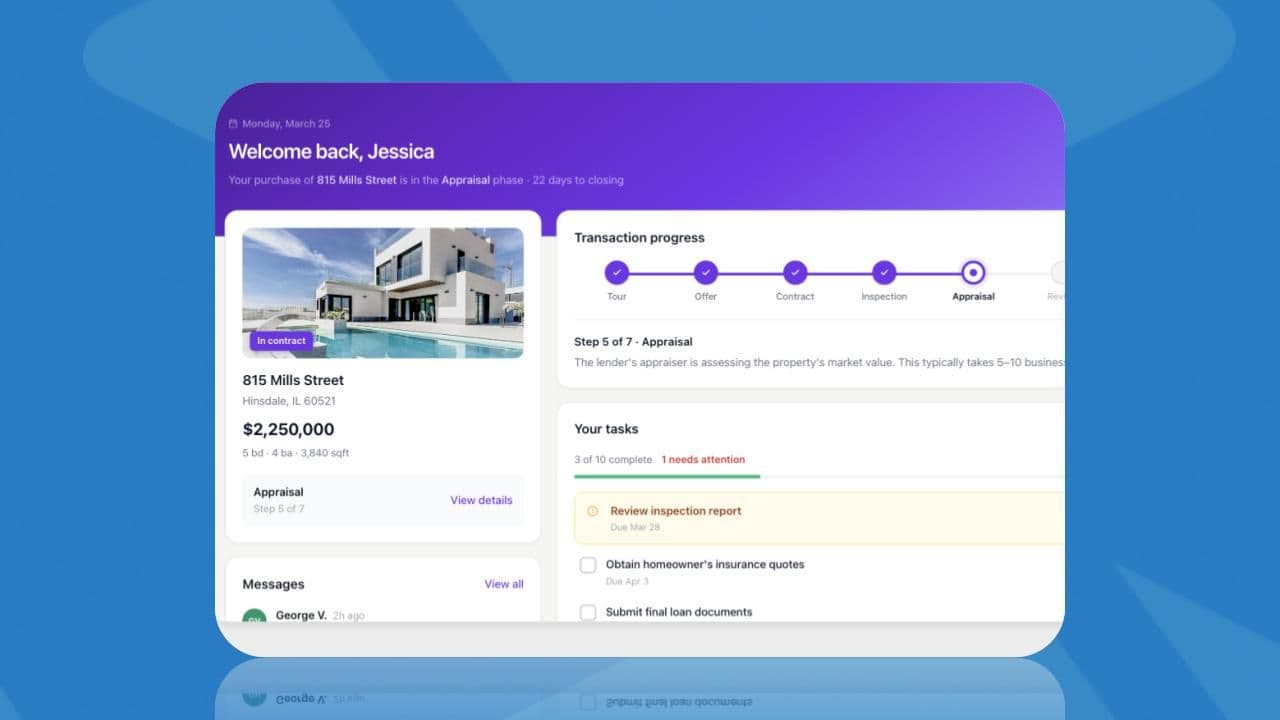The width and height of the screenshot is (1280, 720).
Task: Check Obtain homeowner's insurance quotes task
Action: [588, 565]
